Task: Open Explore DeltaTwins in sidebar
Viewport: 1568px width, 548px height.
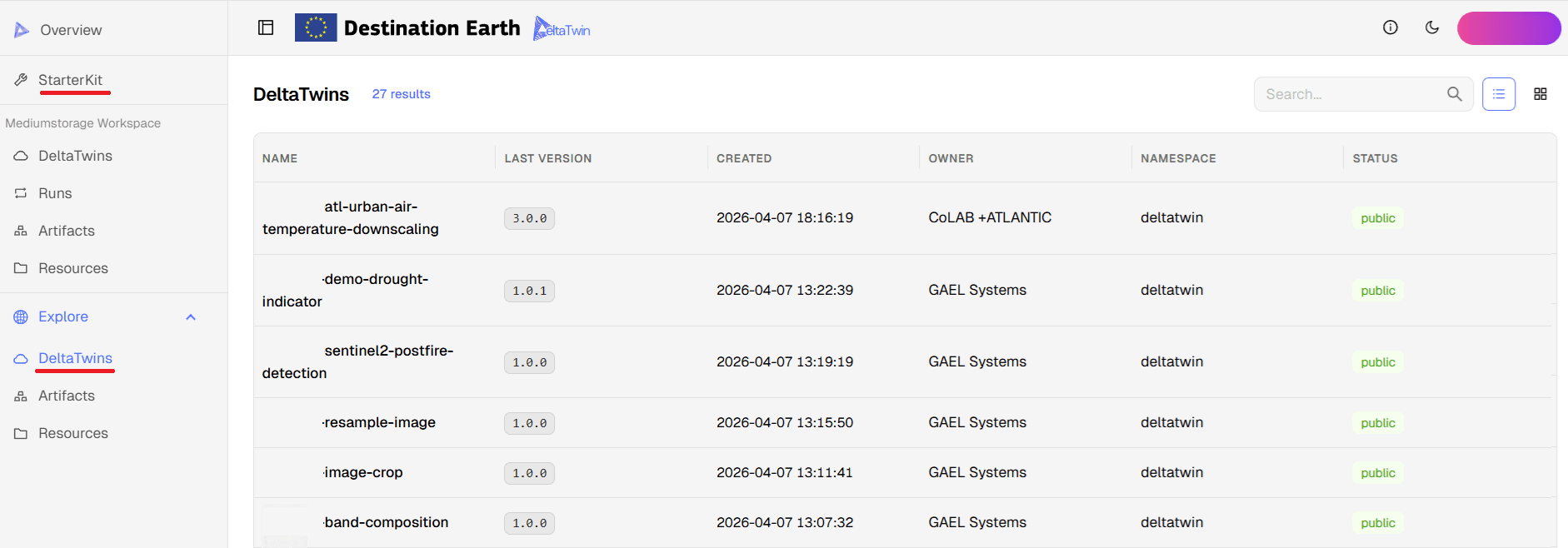Action: [75, 358]
